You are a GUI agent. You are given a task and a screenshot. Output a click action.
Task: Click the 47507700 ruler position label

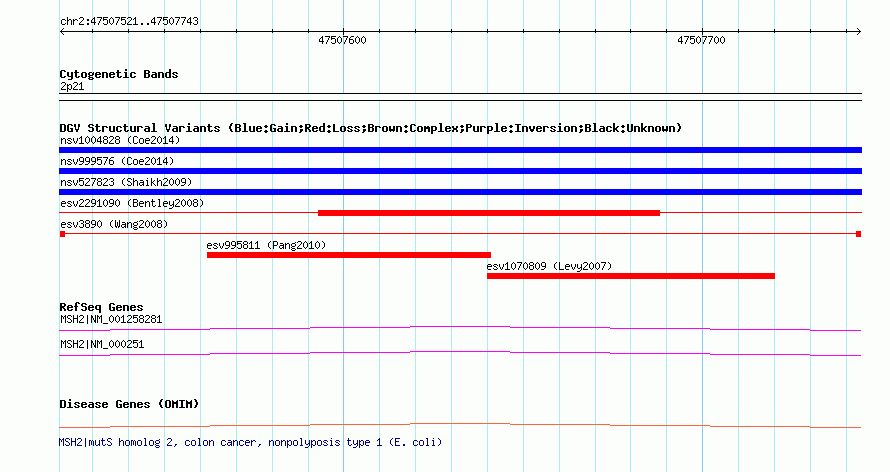701,40
